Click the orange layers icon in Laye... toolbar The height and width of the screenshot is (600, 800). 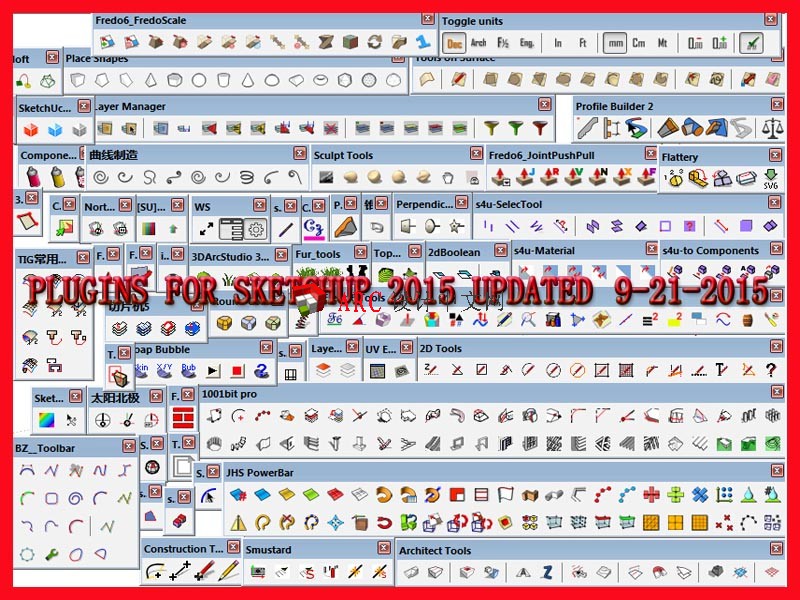323,370
